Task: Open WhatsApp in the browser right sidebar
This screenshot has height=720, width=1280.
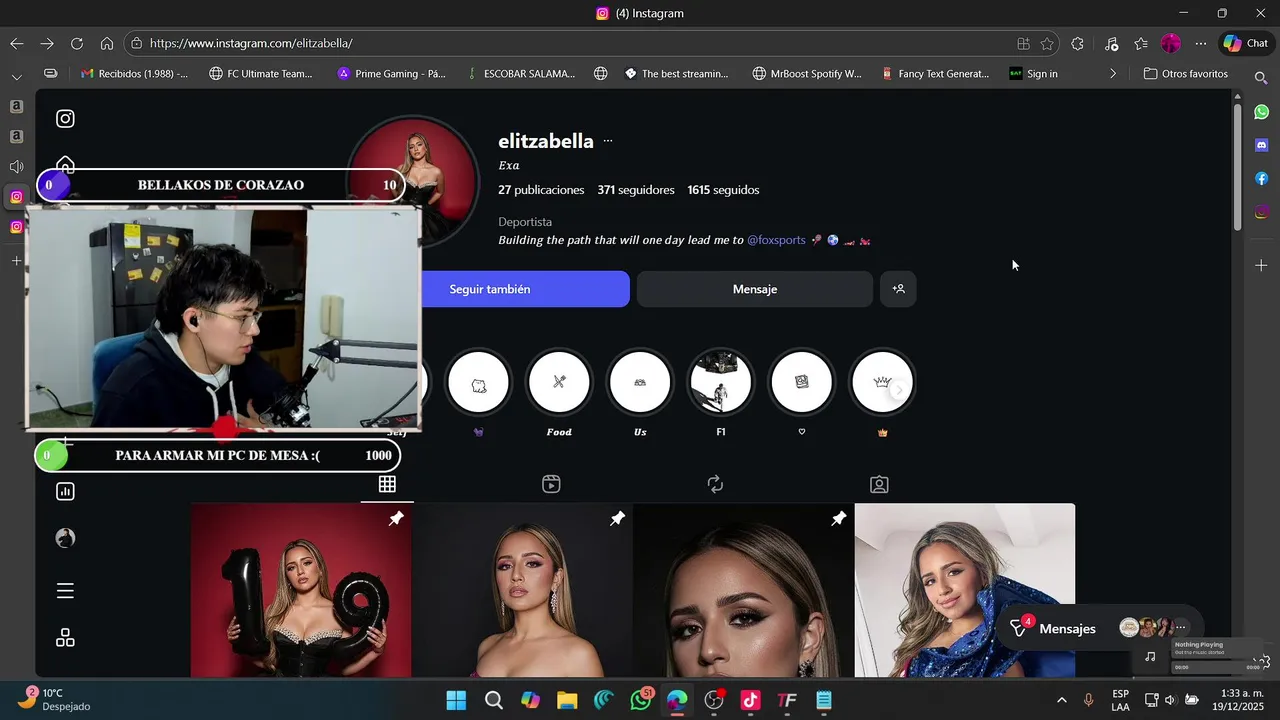Action: tap(1261, 112)
